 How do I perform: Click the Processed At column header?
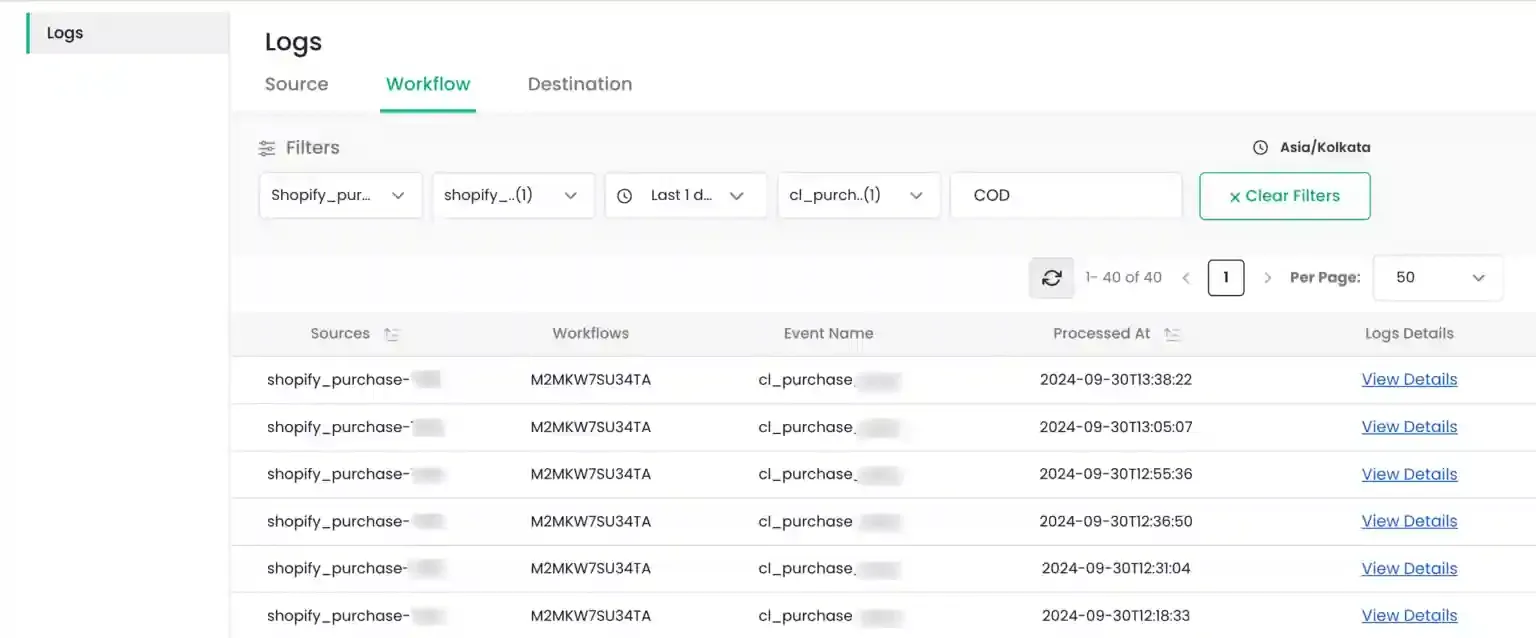coord(1102,334)
